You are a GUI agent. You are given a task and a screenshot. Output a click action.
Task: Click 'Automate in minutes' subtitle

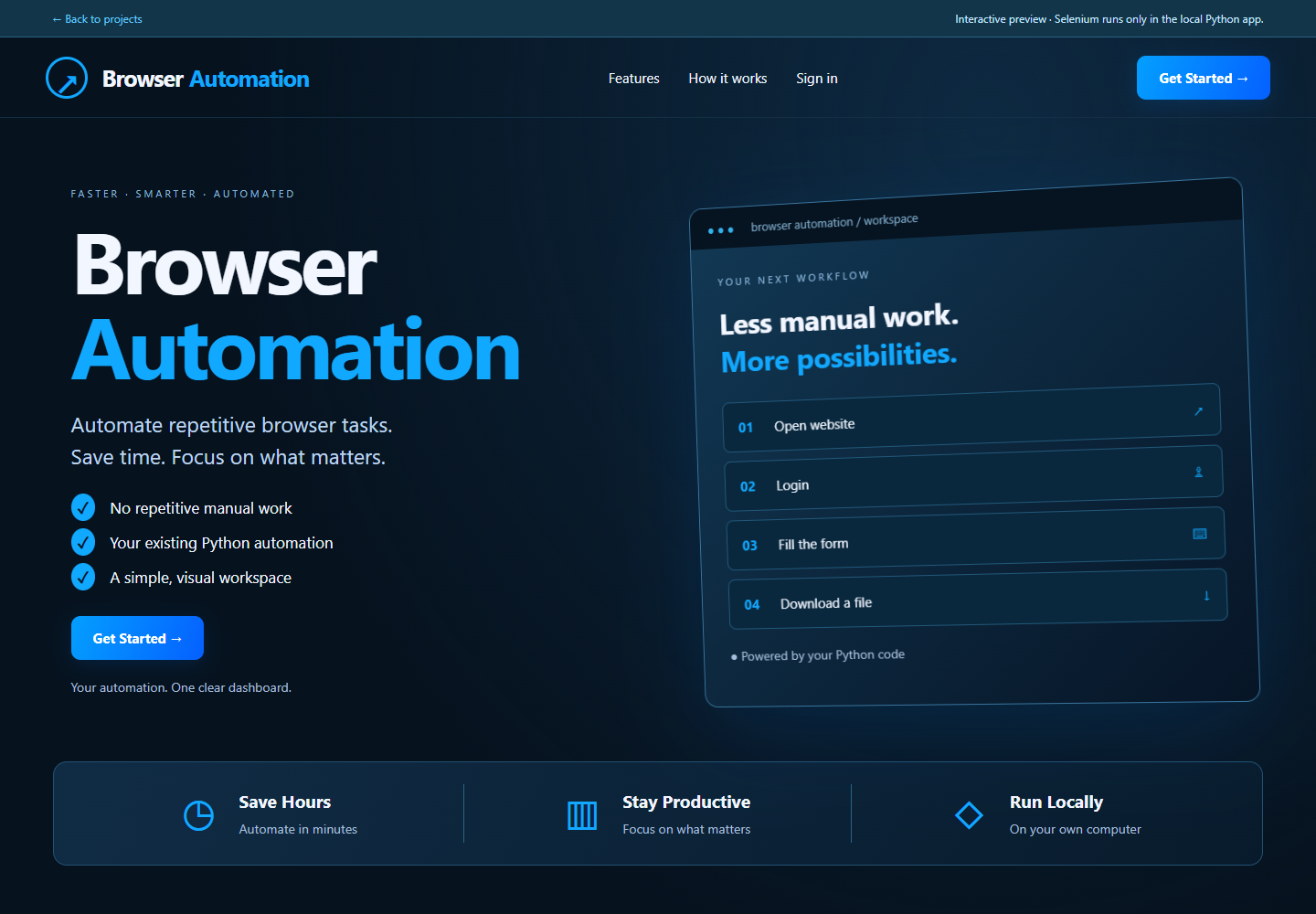298,829
